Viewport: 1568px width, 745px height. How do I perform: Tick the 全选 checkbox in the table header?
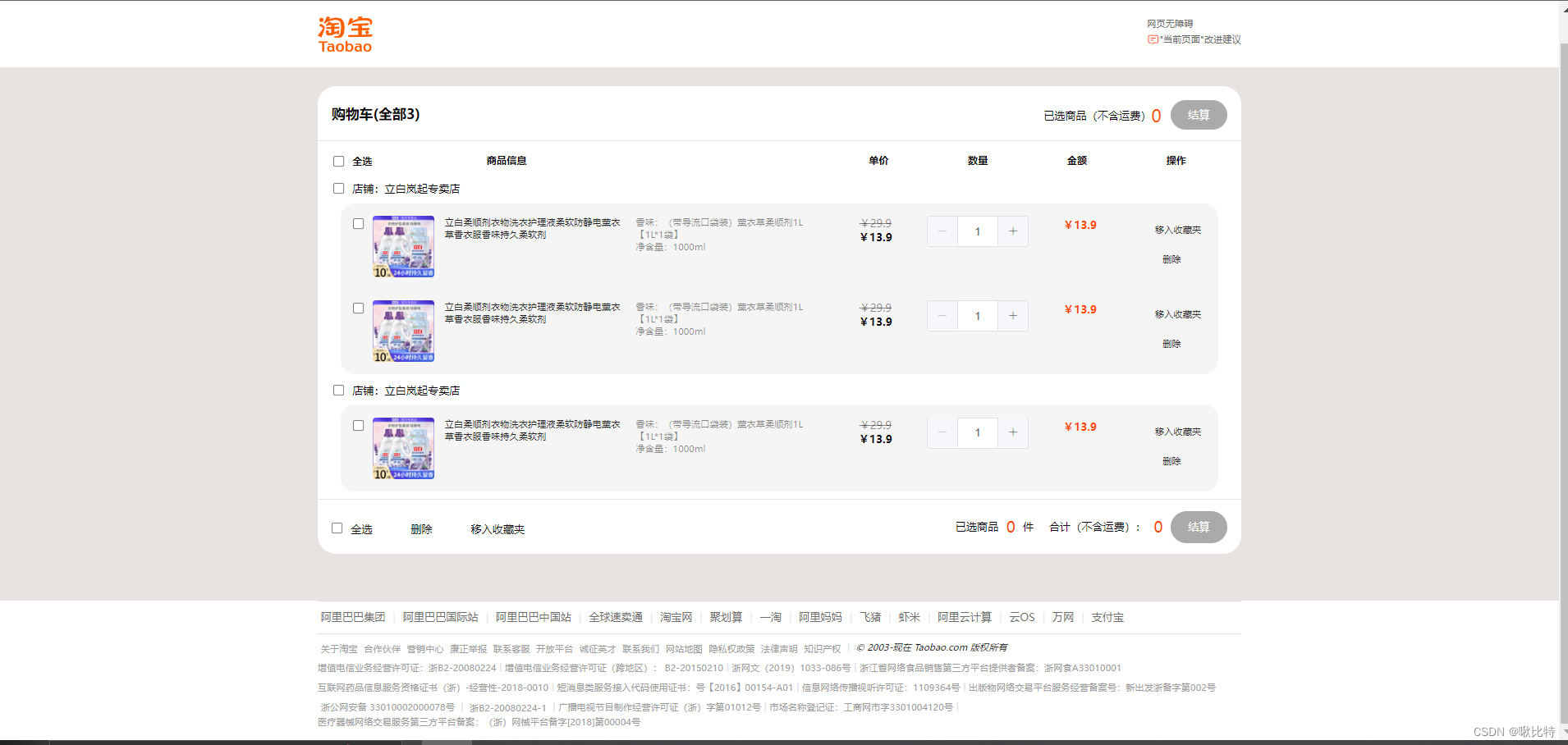tap(338, 161)
